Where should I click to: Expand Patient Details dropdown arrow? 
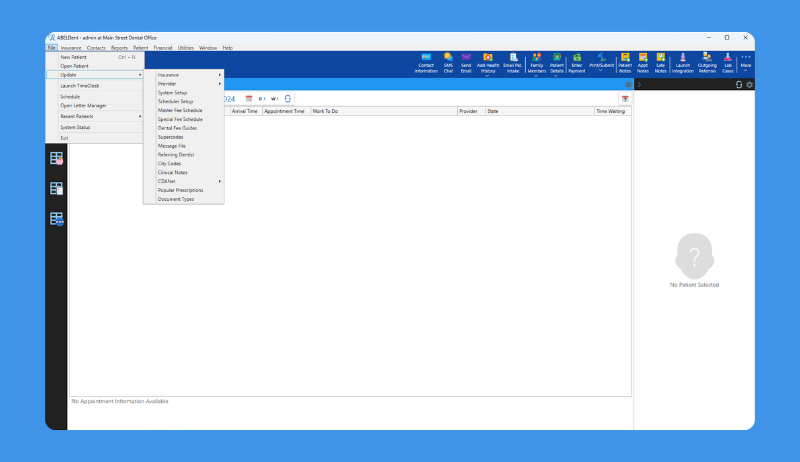click(x=556, y=76)
